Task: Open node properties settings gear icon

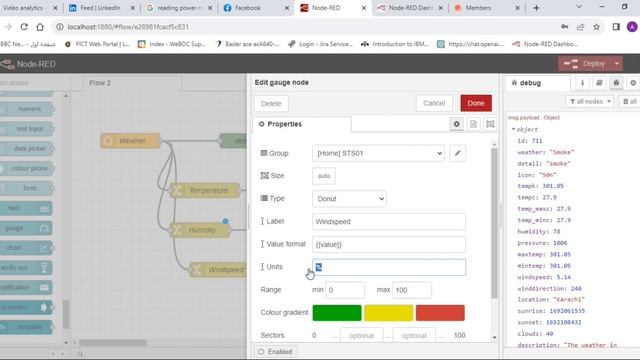Action: point(456,124)
